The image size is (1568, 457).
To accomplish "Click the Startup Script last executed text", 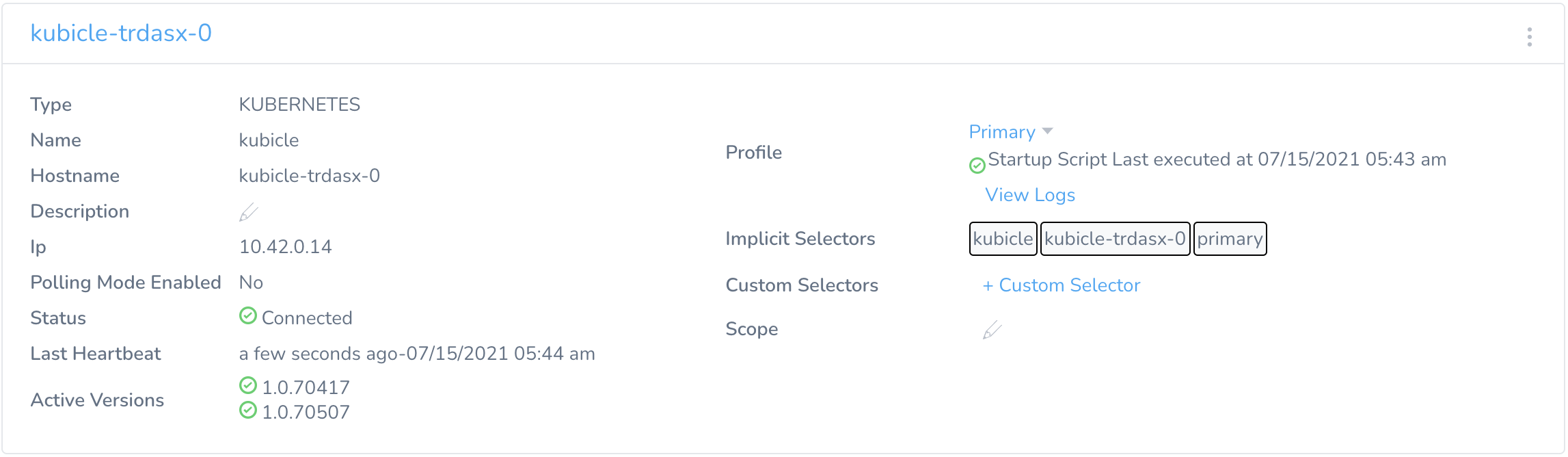I will pos(1217,159).
